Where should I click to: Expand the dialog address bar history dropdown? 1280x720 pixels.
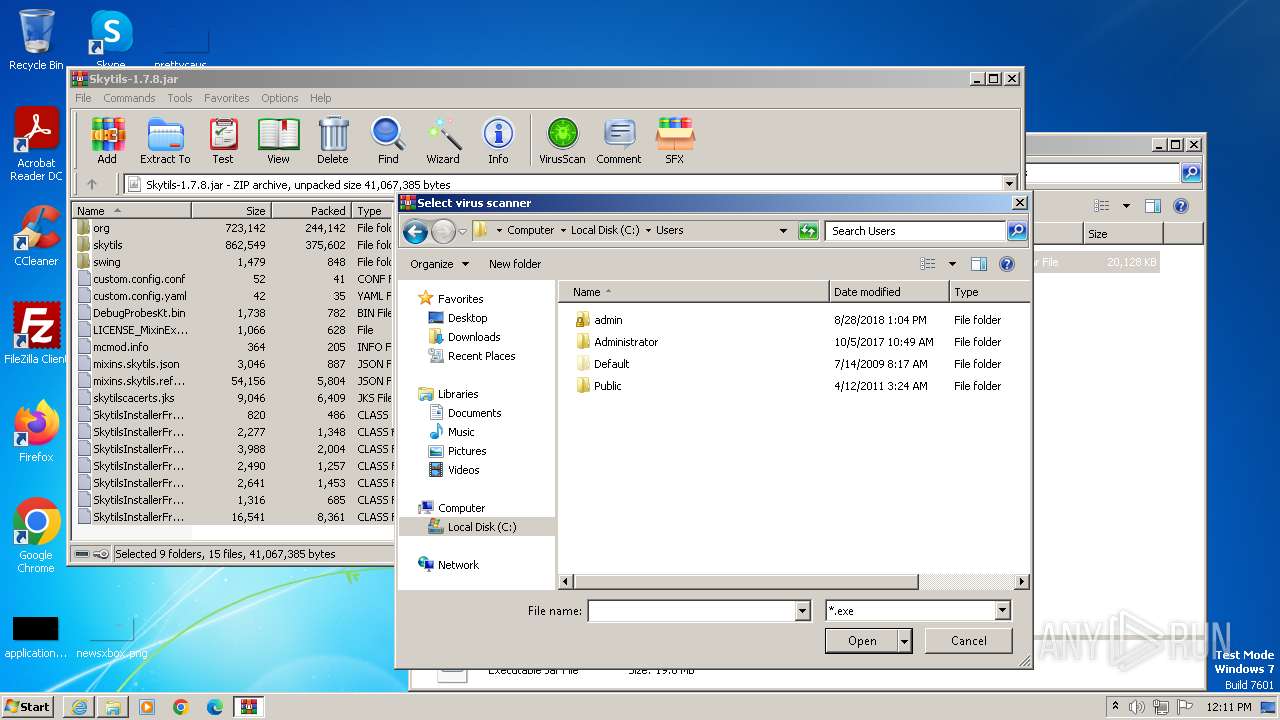(x=783, y=231)
